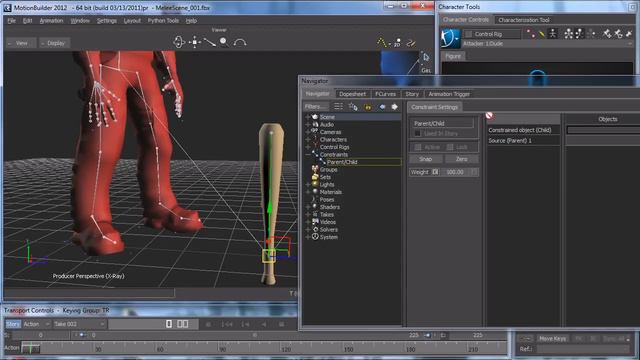
Task: Click the character actor icon in Character Controls
Action: [450, 38]
